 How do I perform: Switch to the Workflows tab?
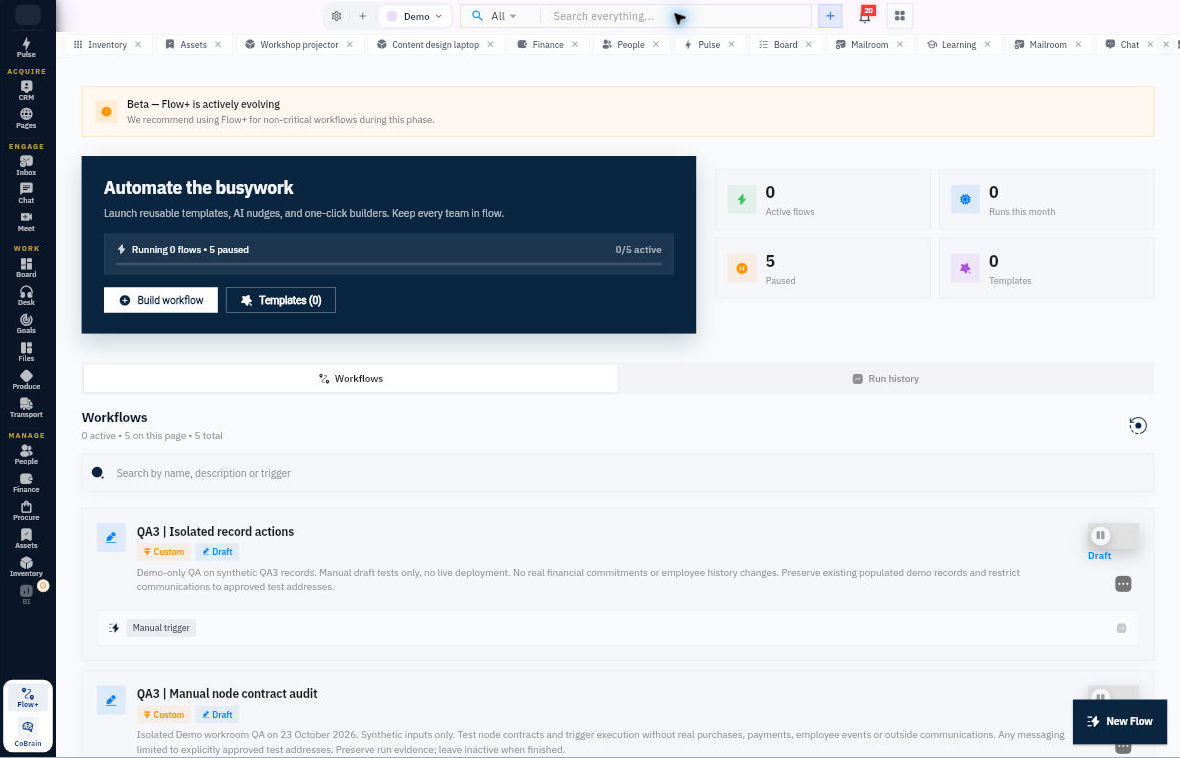tap(351, 379)
